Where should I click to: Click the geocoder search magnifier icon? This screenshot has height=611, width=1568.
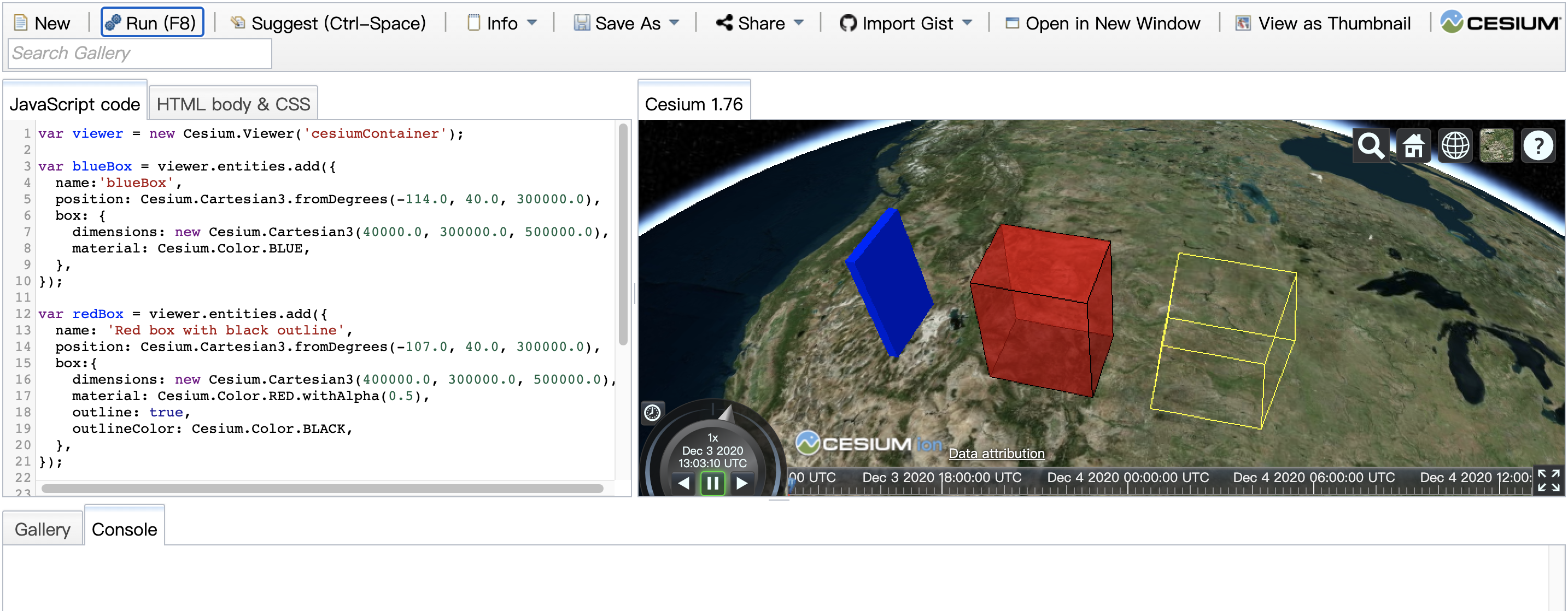[1370, 146]
